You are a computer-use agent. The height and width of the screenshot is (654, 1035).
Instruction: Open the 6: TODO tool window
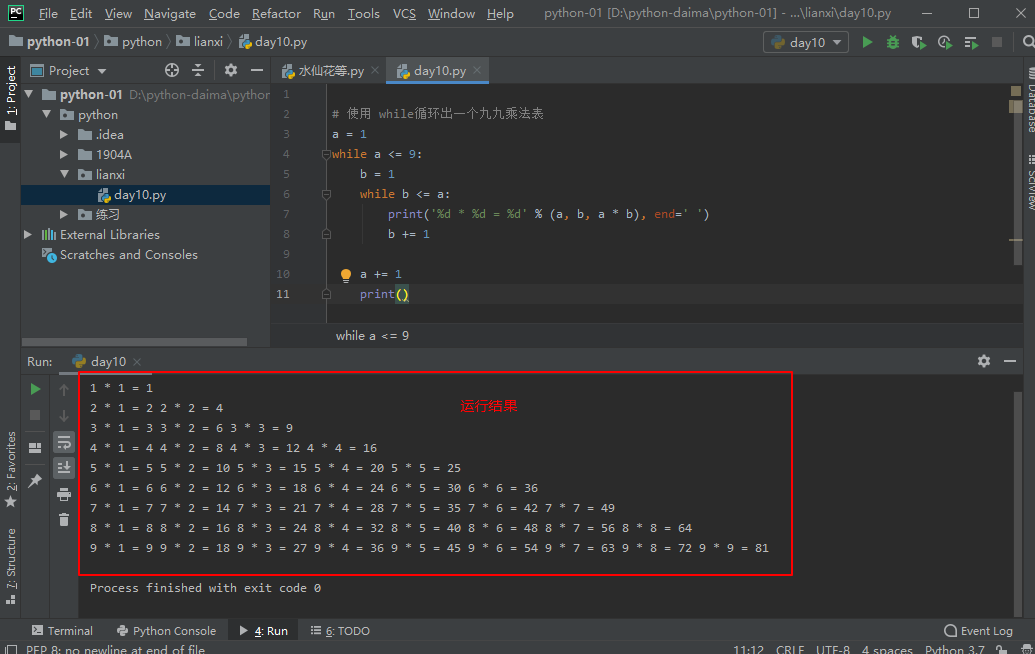(340, 631)
